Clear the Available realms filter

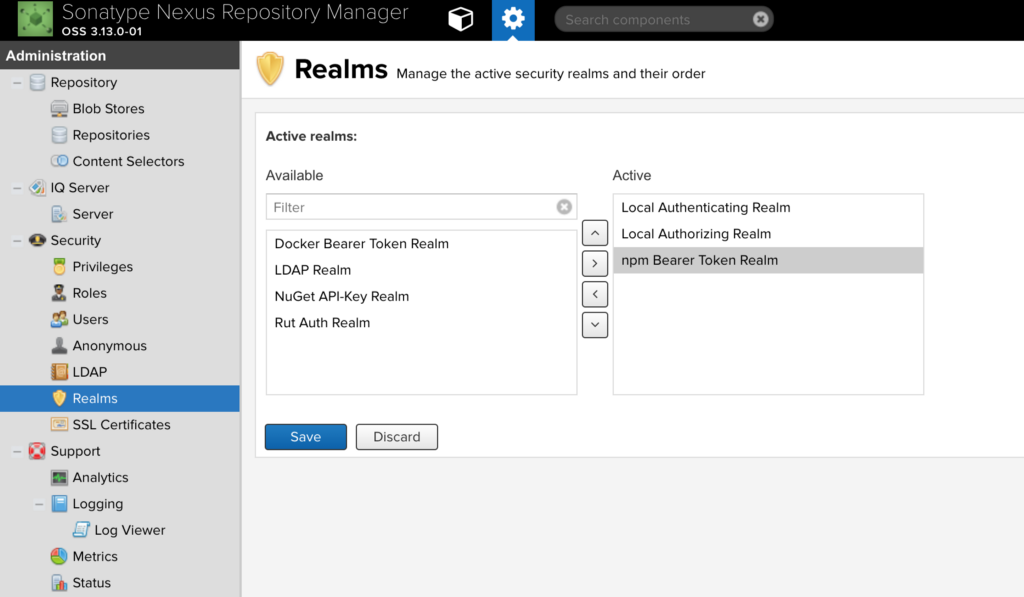point(564,207)
